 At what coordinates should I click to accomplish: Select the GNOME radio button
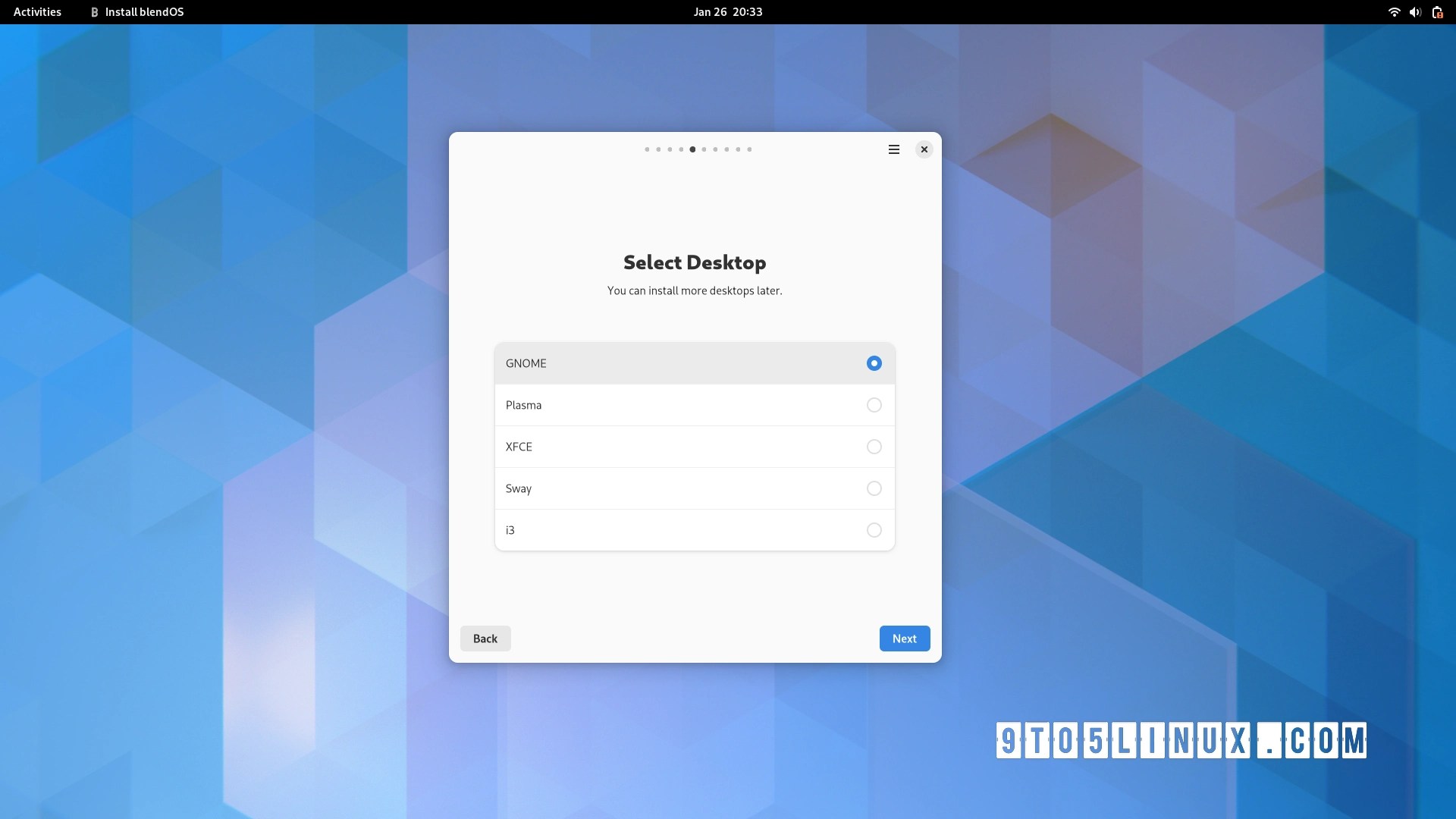coord(874,363)
